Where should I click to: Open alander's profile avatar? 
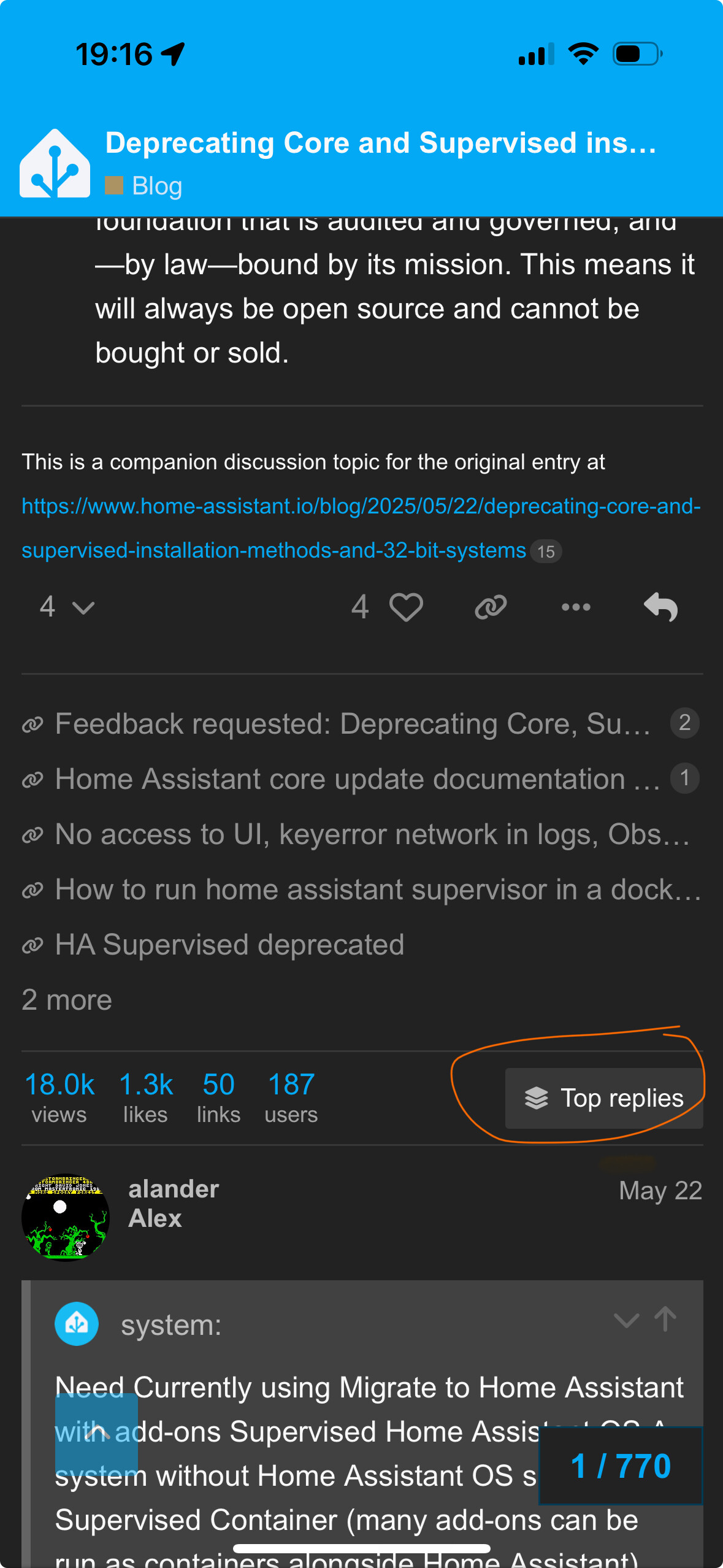[65, 1218]
